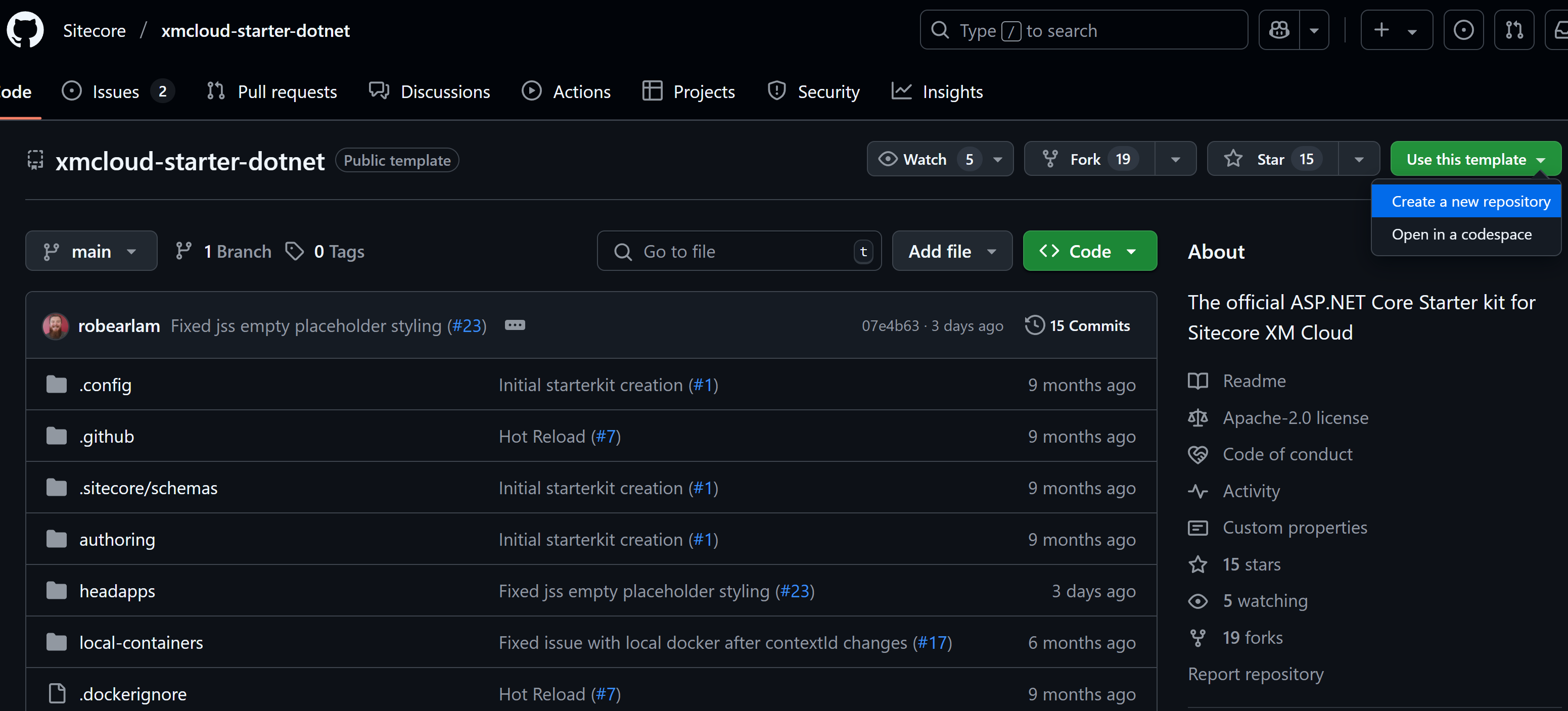Click the 0 Tags tag icon
Screen dimensions: 1568x711
pyautogui.click(x=295, y=251)
